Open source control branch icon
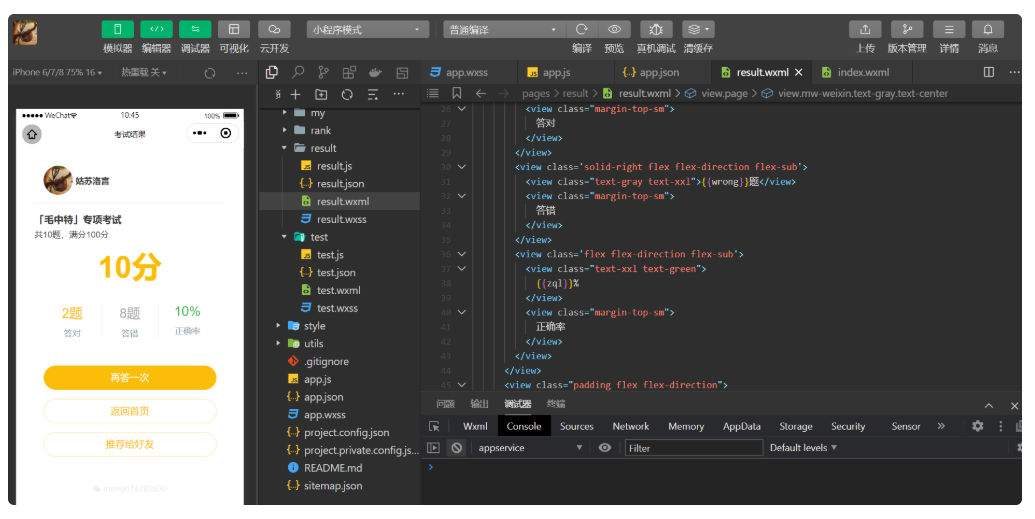Image resolution: width=1035 pixels, height=519 pixels. tap(323, 72)
